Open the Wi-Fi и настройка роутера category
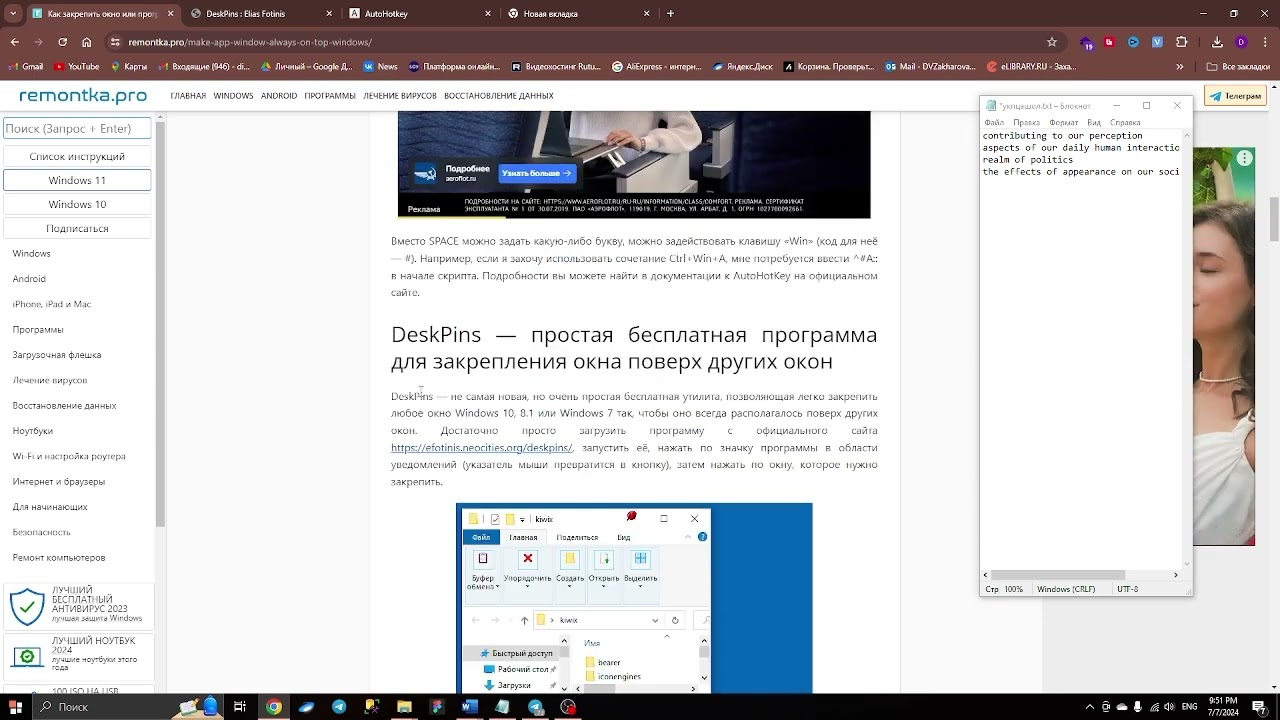The height and width of the screenshot is (720, 1280). click(x=69, y=456)
